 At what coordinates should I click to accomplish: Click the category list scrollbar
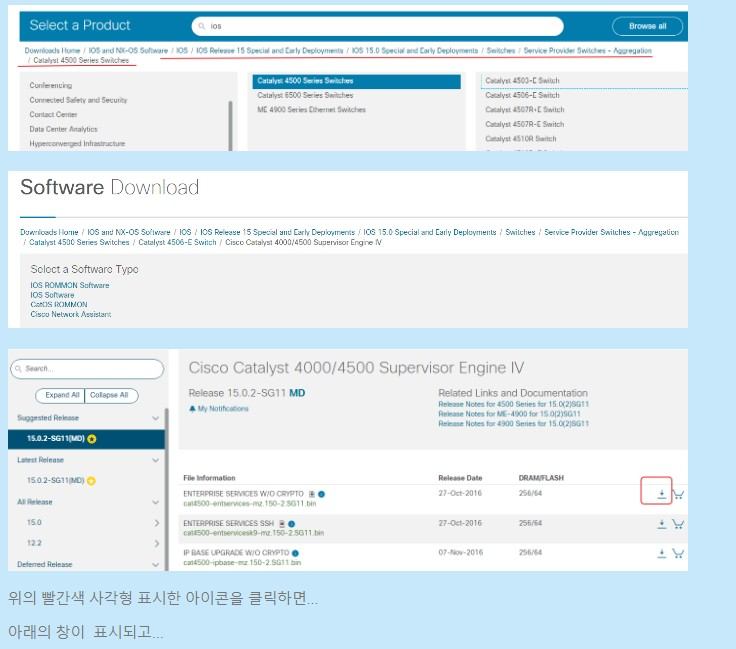point(230,125)
